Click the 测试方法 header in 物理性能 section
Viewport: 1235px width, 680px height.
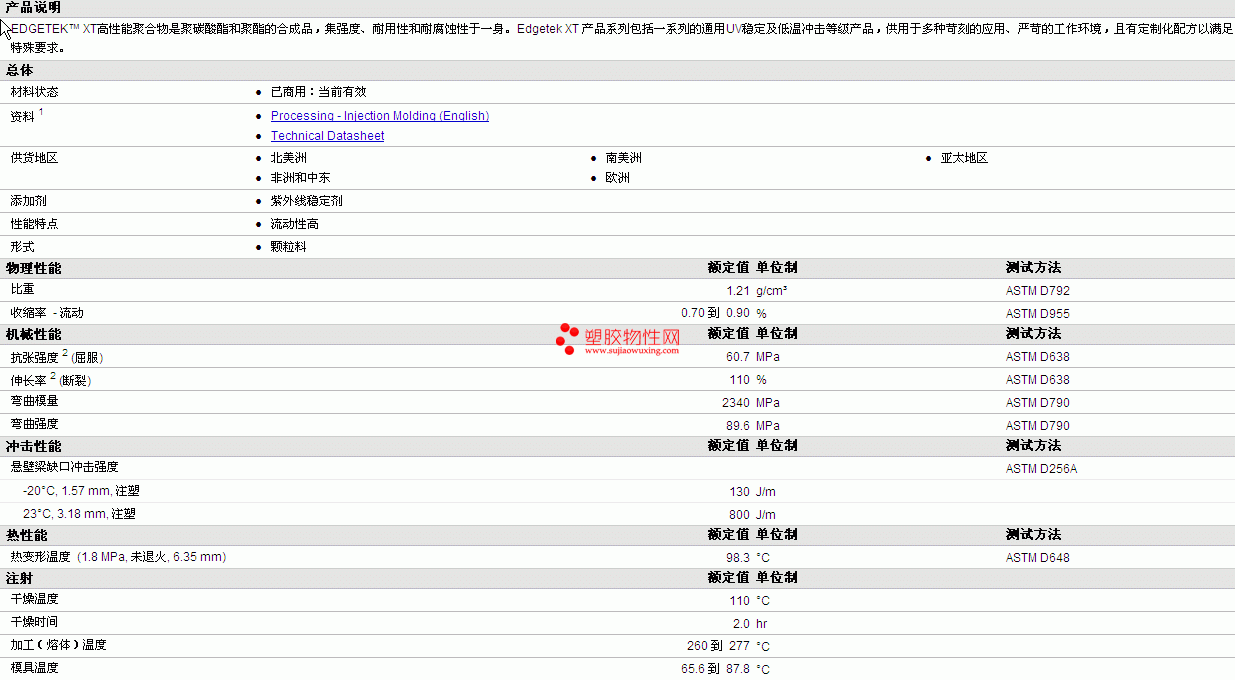1033,268
